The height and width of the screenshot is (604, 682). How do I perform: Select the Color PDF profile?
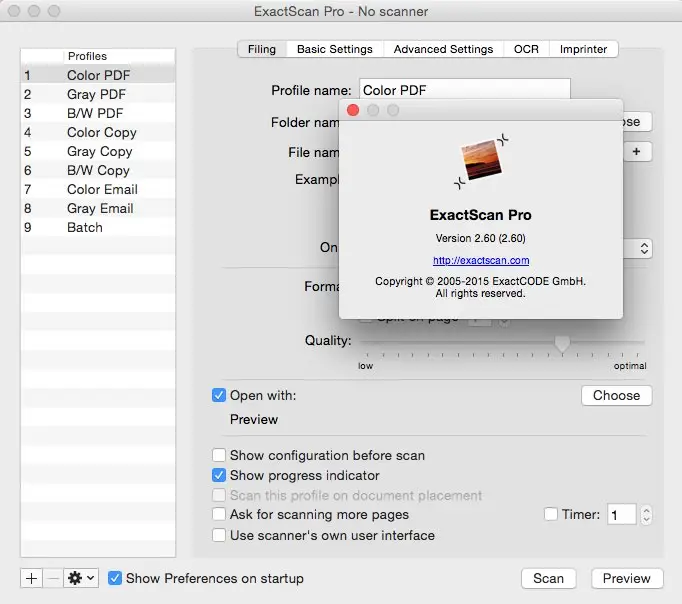(x=98, y=75)
